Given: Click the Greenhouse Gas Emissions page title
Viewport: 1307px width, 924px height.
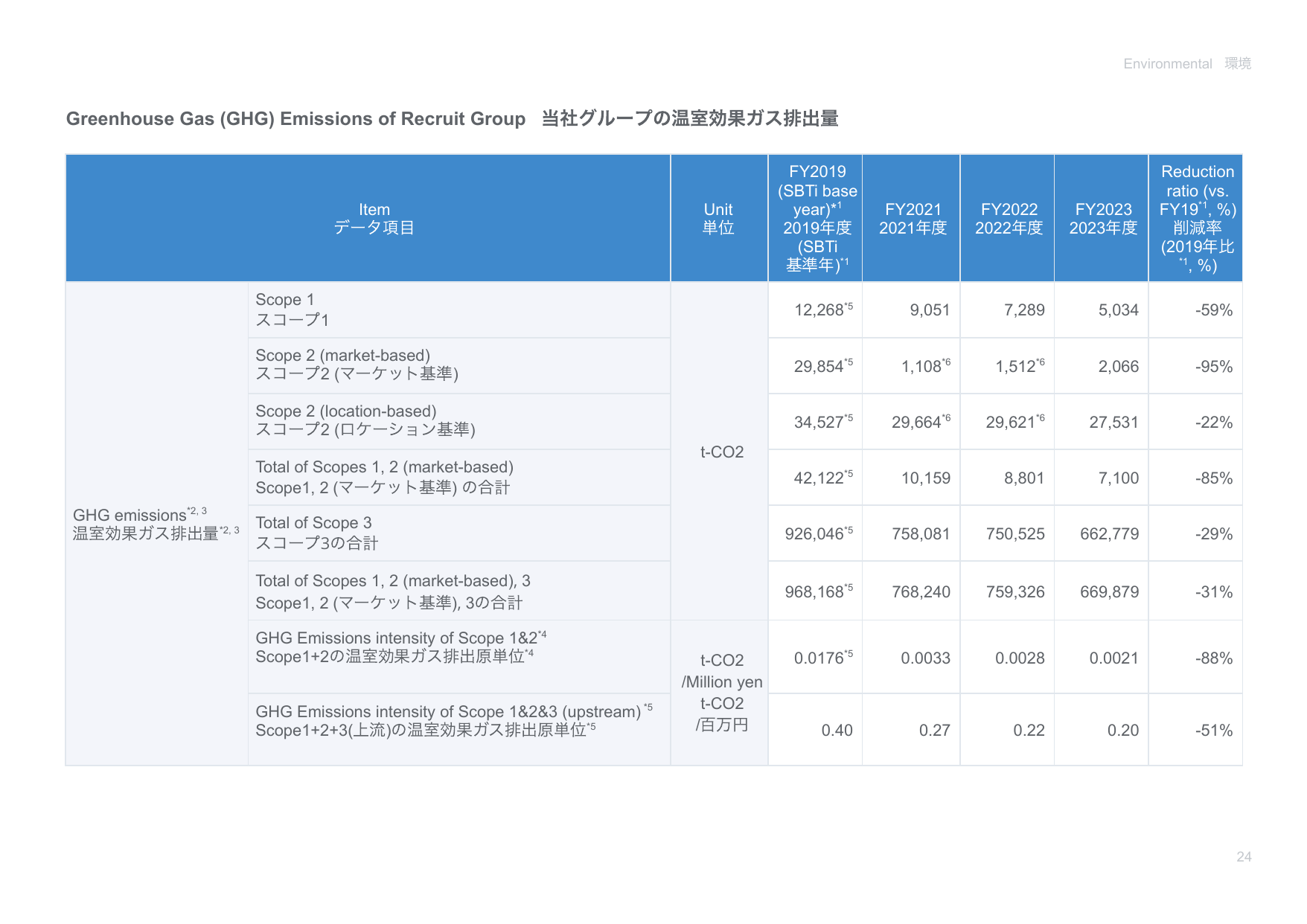Looking at the screenshot, I should [452, 118].
